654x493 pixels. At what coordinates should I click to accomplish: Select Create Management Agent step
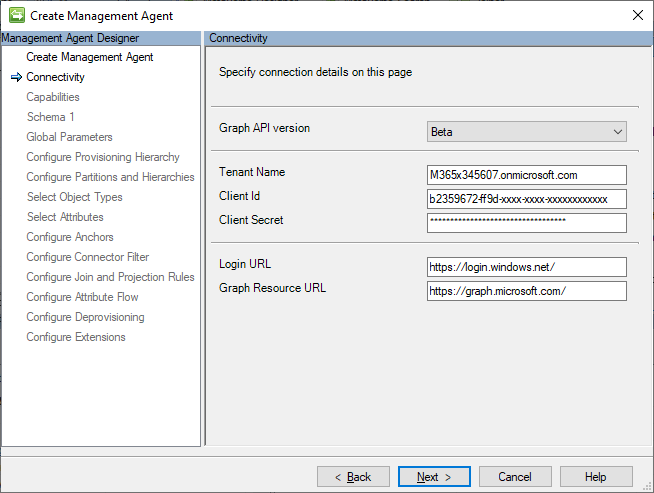coord(90,57)
